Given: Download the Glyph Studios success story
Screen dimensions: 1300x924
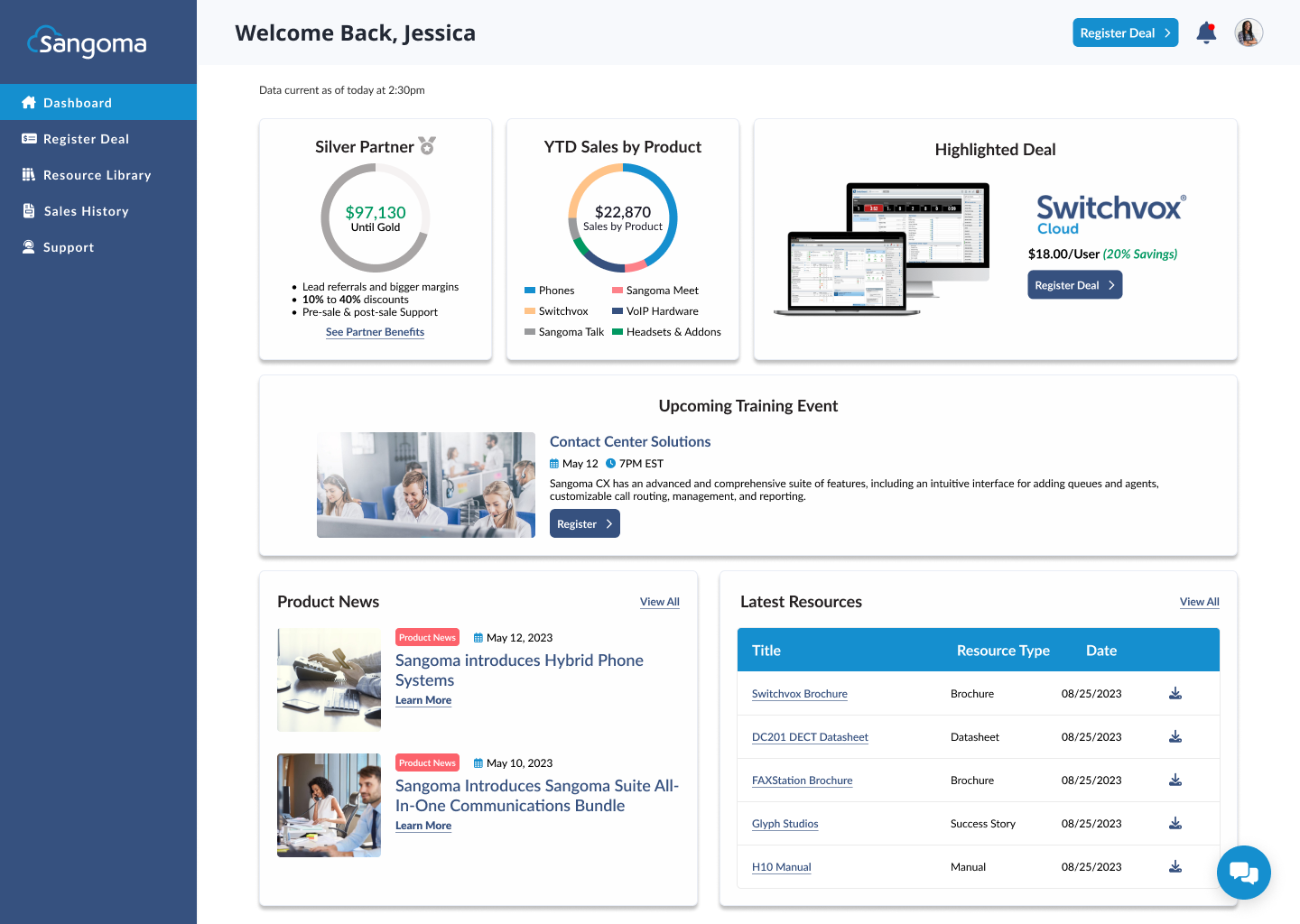Looking at the screenshot, I should pyautogui.click(x=1175, y=822).
